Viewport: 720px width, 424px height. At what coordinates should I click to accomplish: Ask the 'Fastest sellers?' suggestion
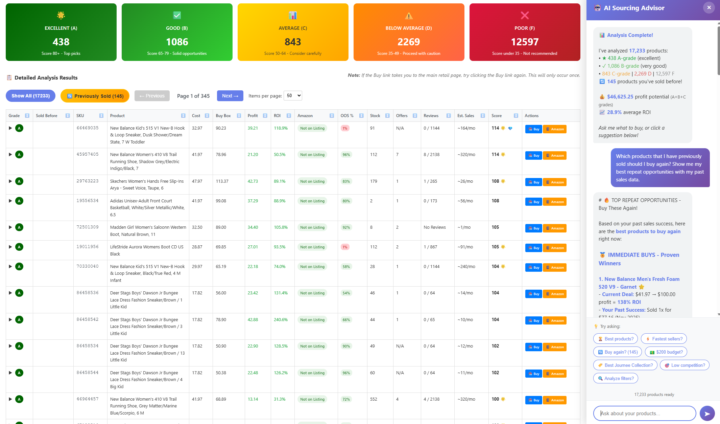click(664, 339)
